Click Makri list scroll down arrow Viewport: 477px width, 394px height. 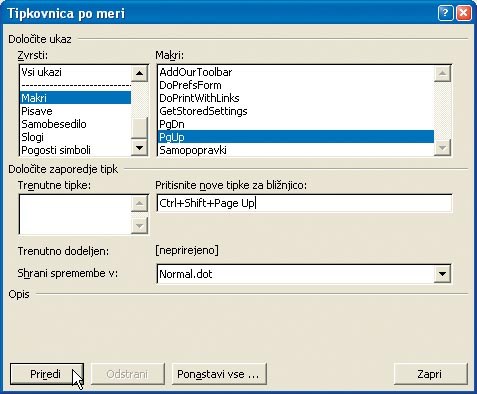[x=442, y=147]
